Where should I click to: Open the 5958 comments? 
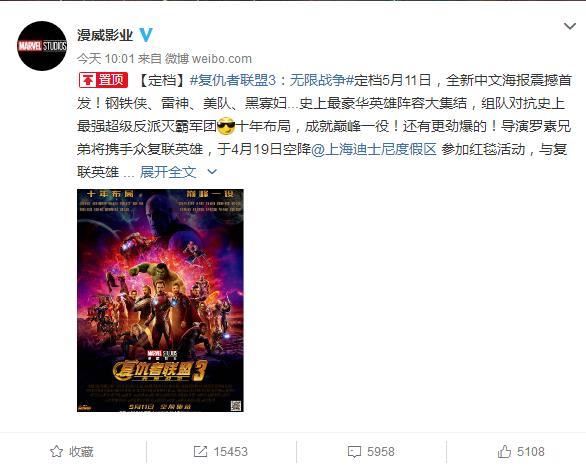tap(380, 451)
